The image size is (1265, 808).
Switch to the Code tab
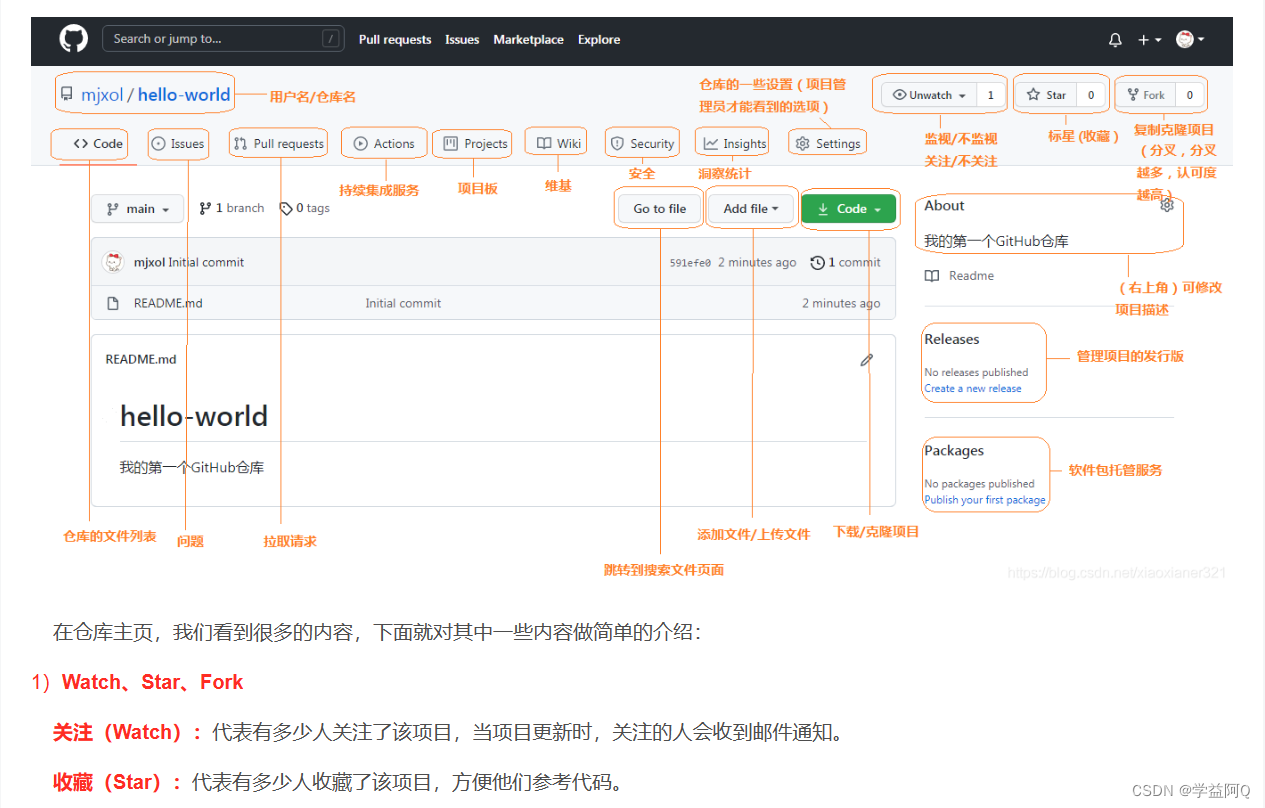click(x=98, y=144)
